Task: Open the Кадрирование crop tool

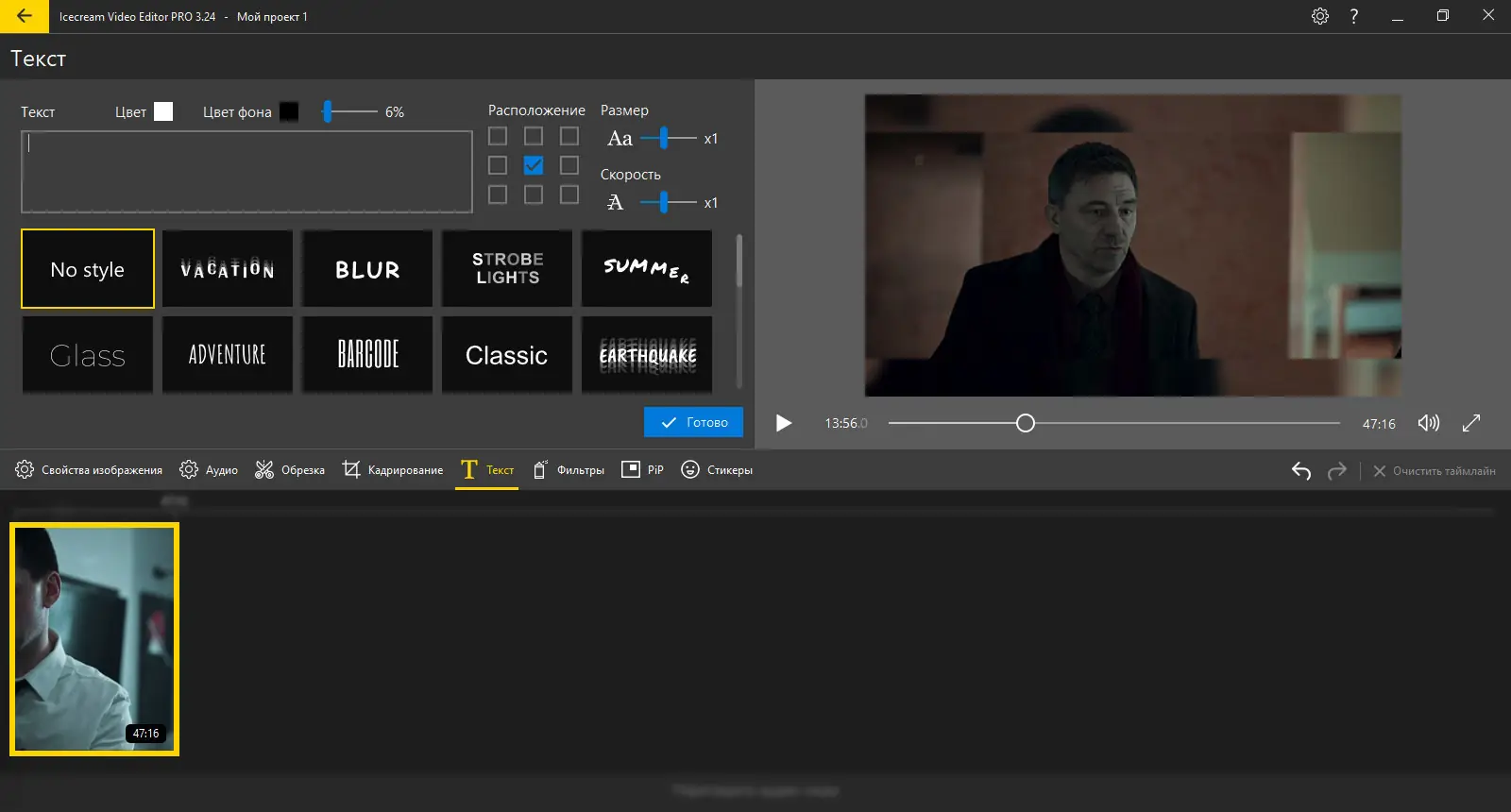Action: pos(392,469)
